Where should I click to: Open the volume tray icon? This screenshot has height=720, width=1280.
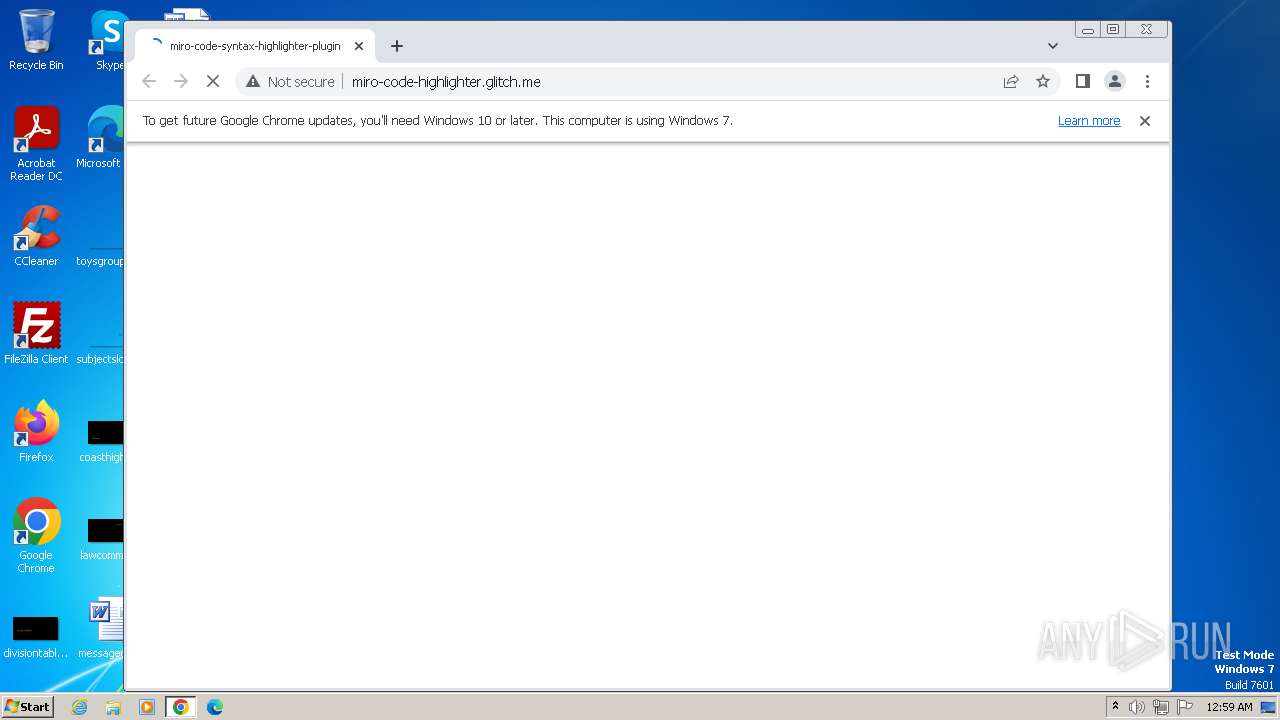[1137, 707]
